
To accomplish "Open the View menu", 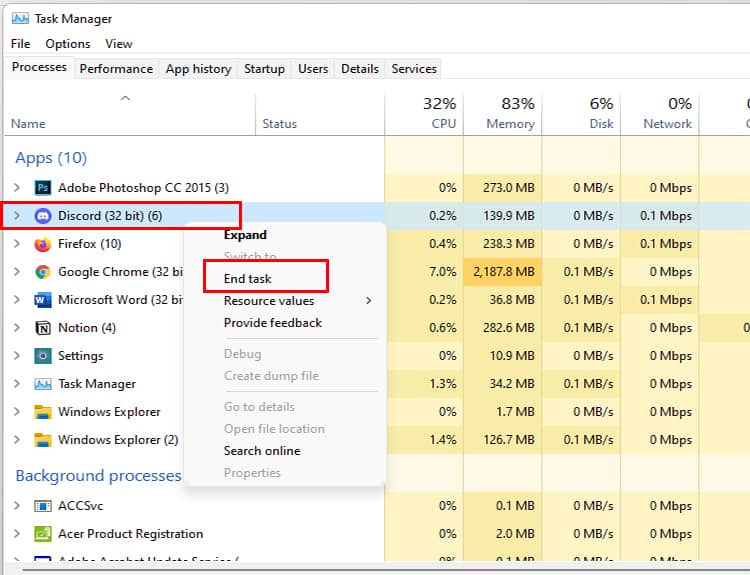I will click(119, 44).
